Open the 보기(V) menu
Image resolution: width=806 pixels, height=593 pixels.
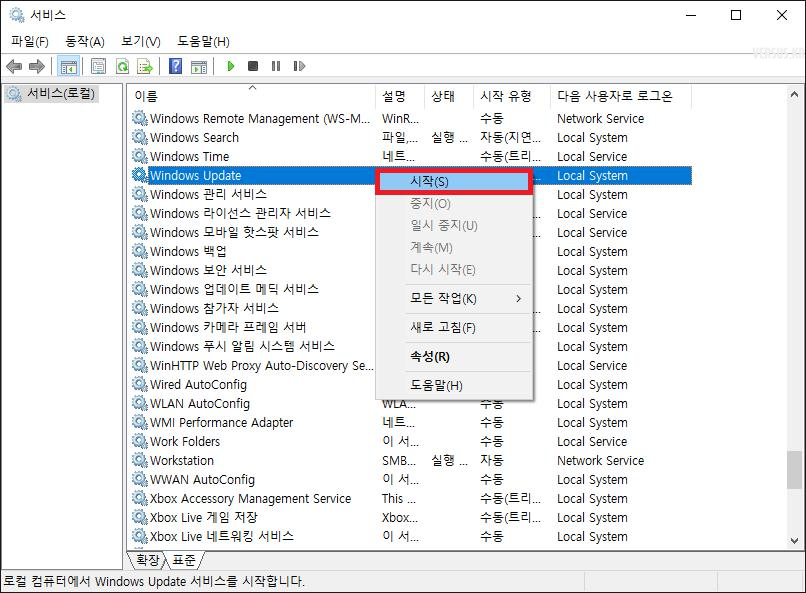(140, 41)
